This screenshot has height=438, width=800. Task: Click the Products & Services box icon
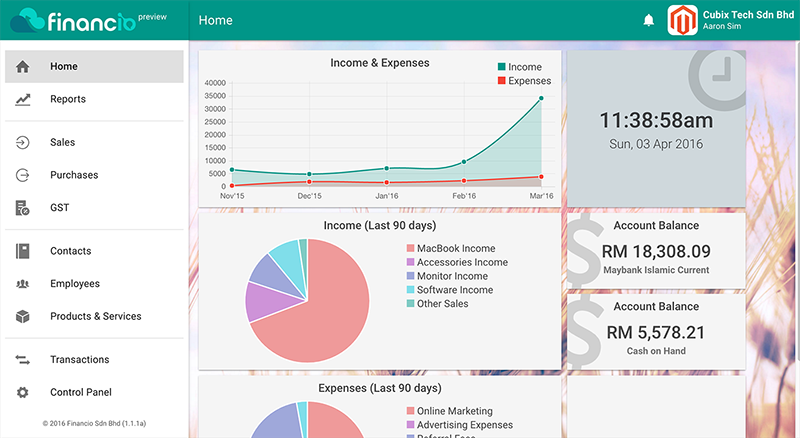22,317
